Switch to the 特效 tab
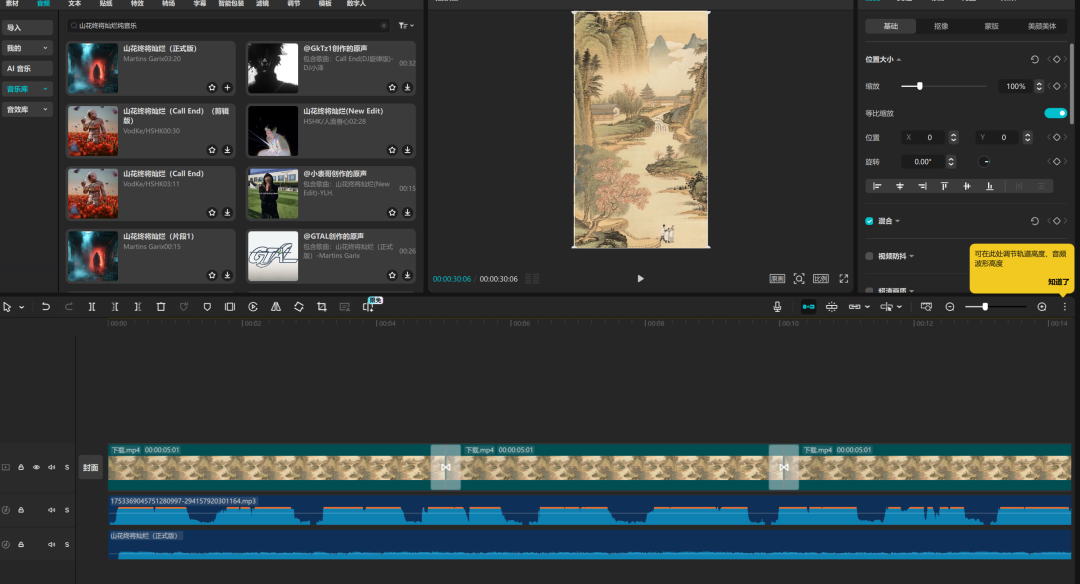 tap(137, 3)
